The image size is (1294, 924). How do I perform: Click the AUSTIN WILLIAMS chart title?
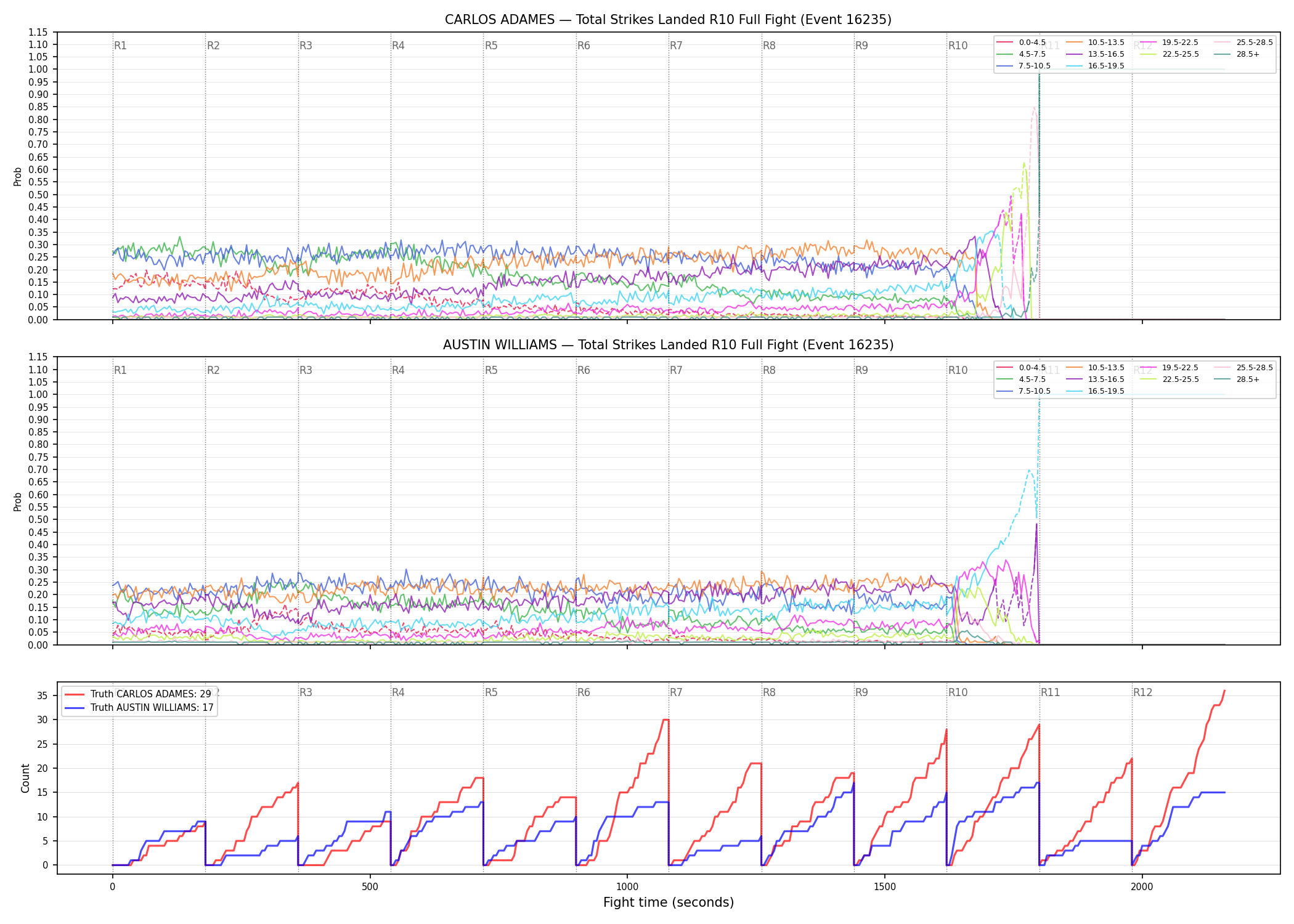pos(668,345)
